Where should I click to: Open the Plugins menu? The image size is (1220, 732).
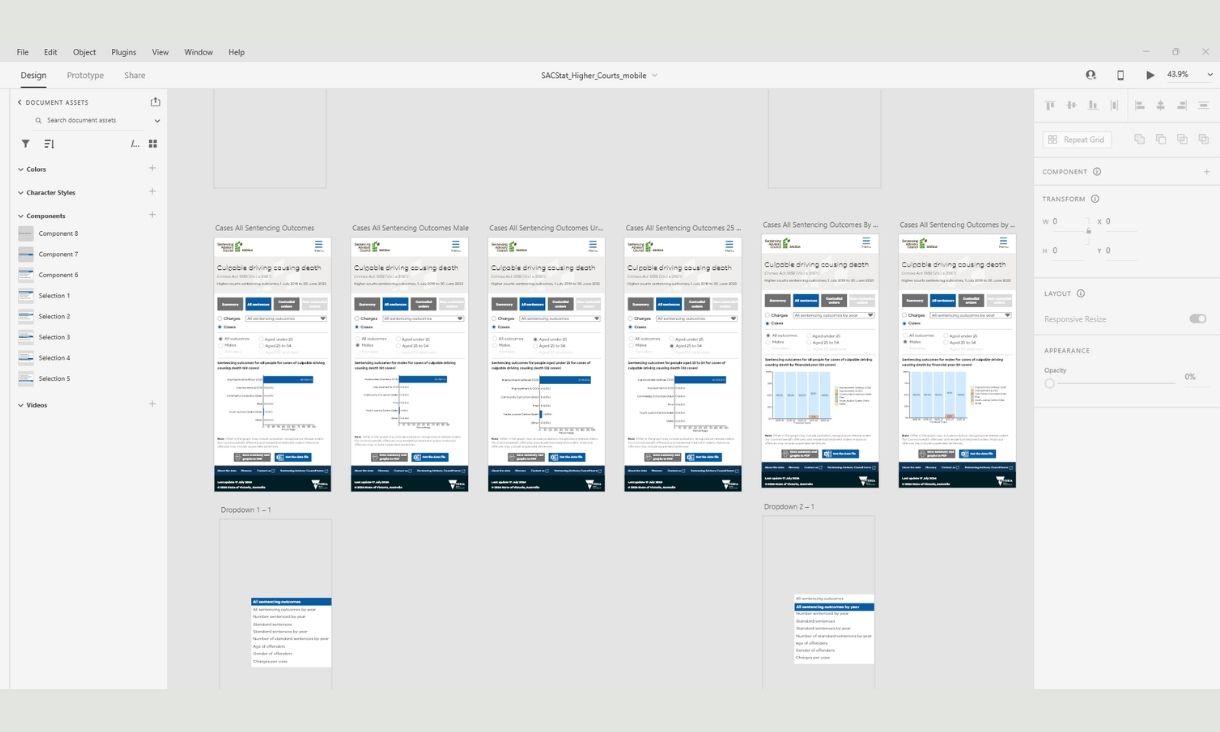(124, 52)
